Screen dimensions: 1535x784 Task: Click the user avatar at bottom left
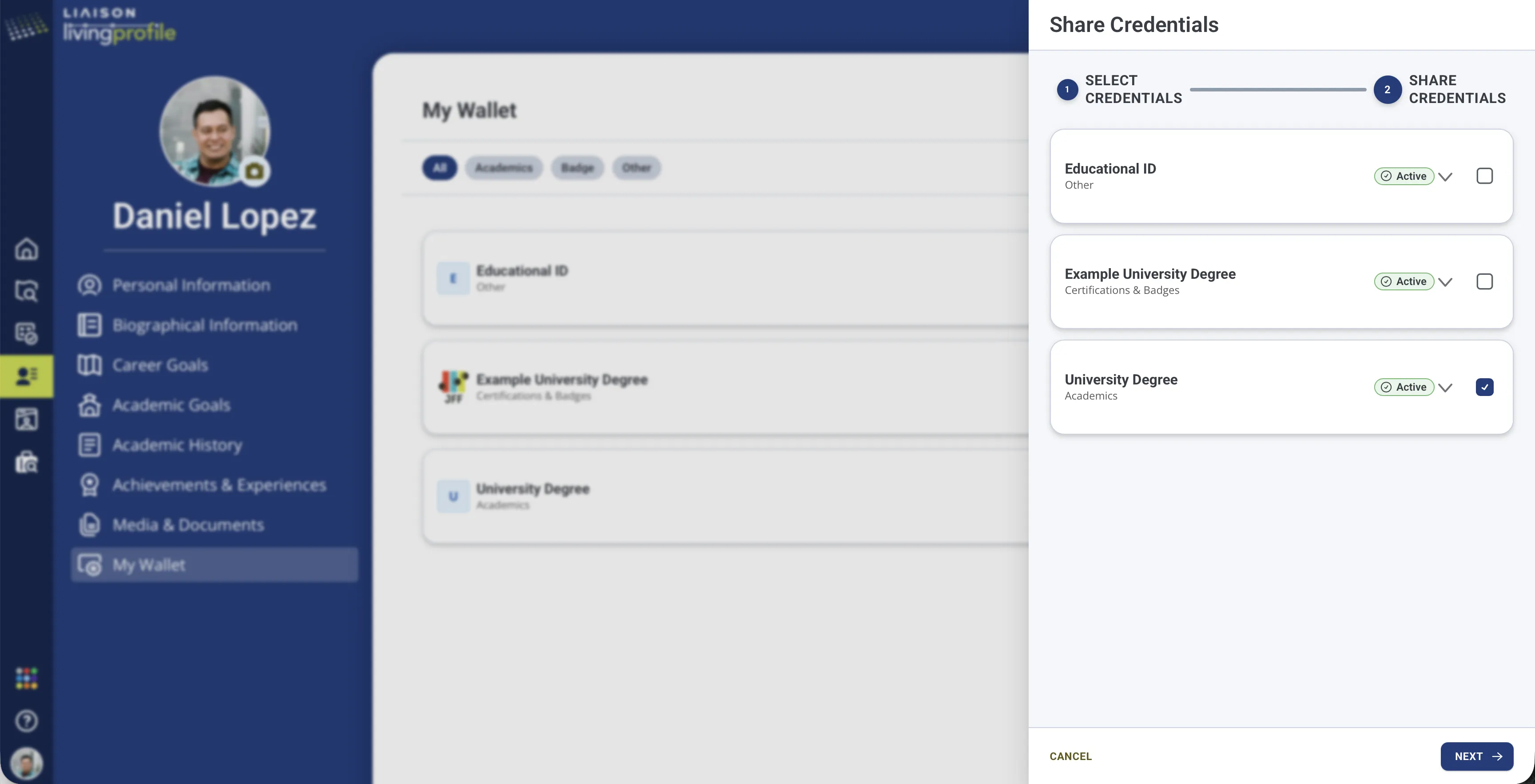(26, 763)
